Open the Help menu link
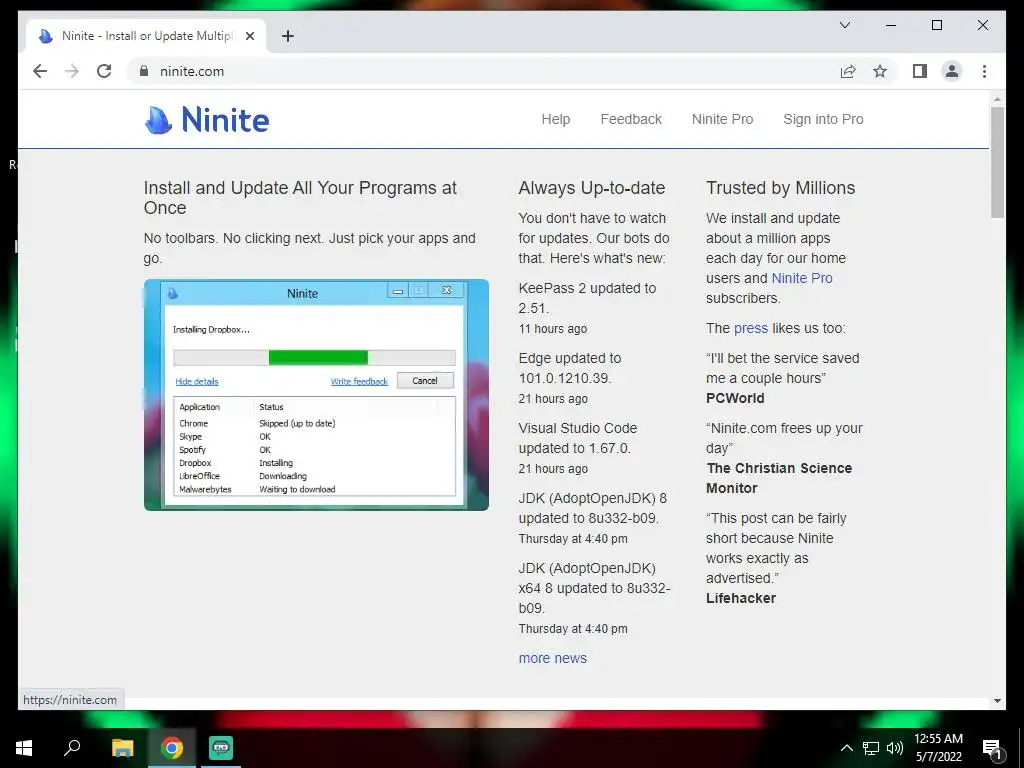Screen dimensions: 1024x768 point(556,120)
